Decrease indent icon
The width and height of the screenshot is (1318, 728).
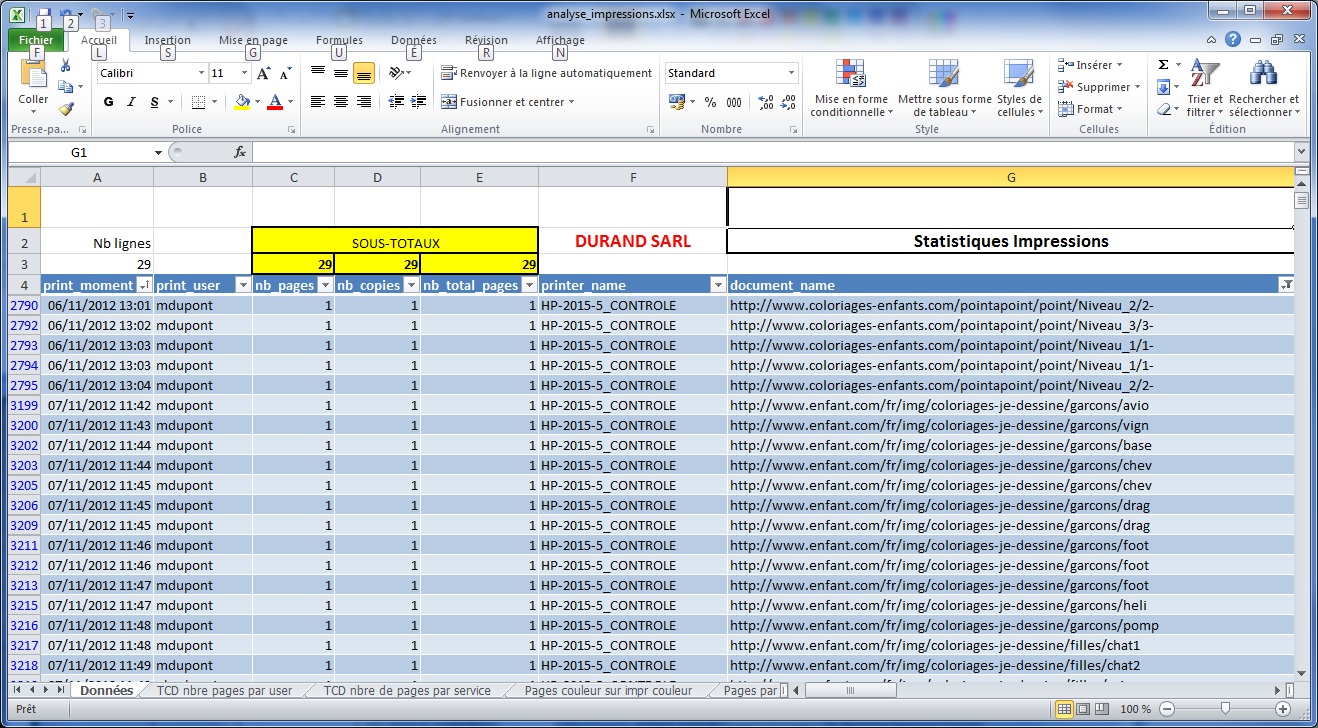(396, 102)
